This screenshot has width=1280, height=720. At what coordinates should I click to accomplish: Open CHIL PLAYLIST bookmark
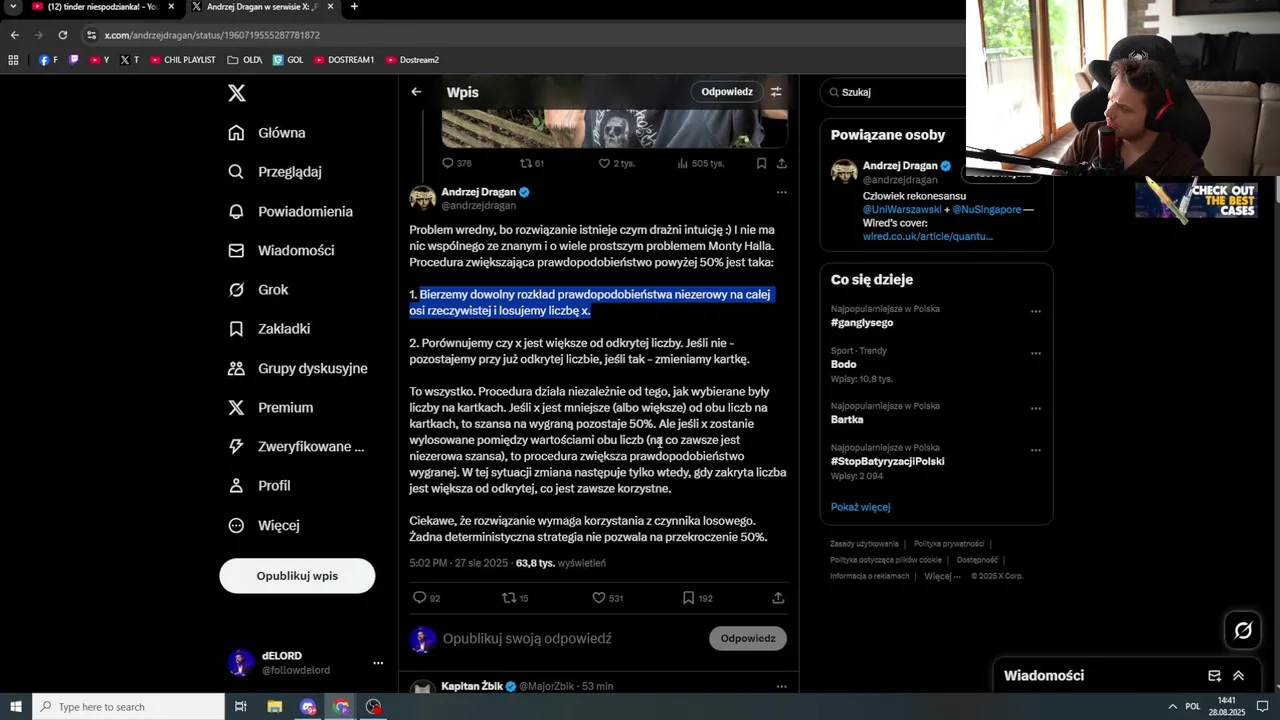click(x=183, y=60)
